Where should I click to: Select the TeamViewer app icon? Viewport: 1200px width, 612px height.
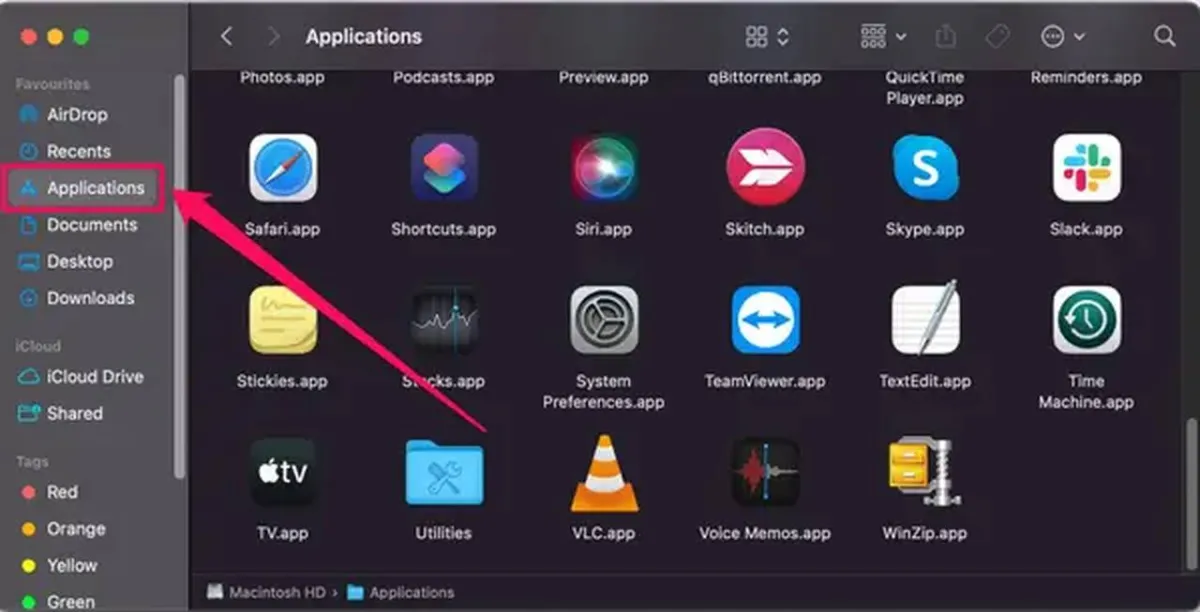(765, 320)
